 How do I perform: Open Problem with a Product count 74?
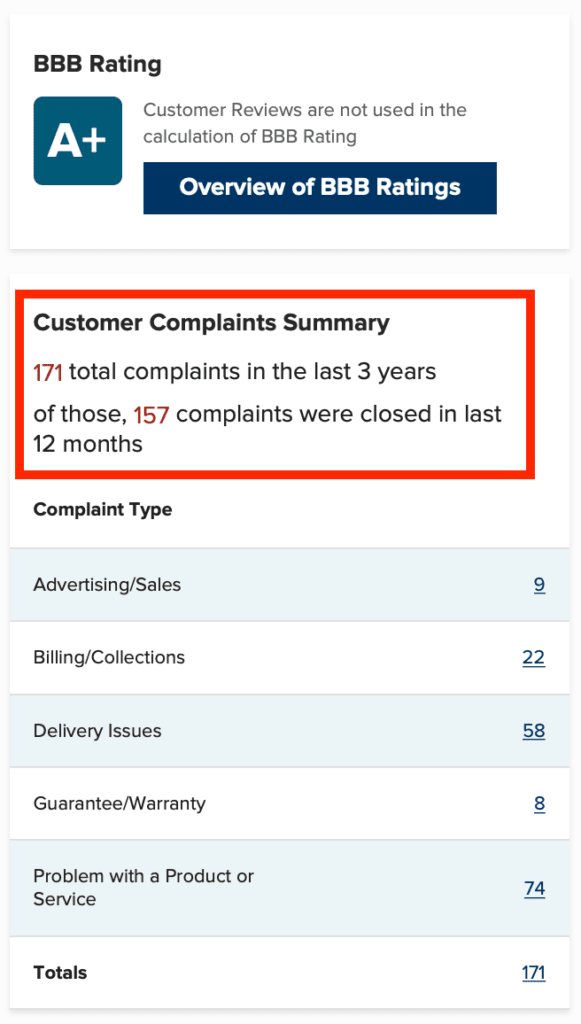(x=534, y=888)
